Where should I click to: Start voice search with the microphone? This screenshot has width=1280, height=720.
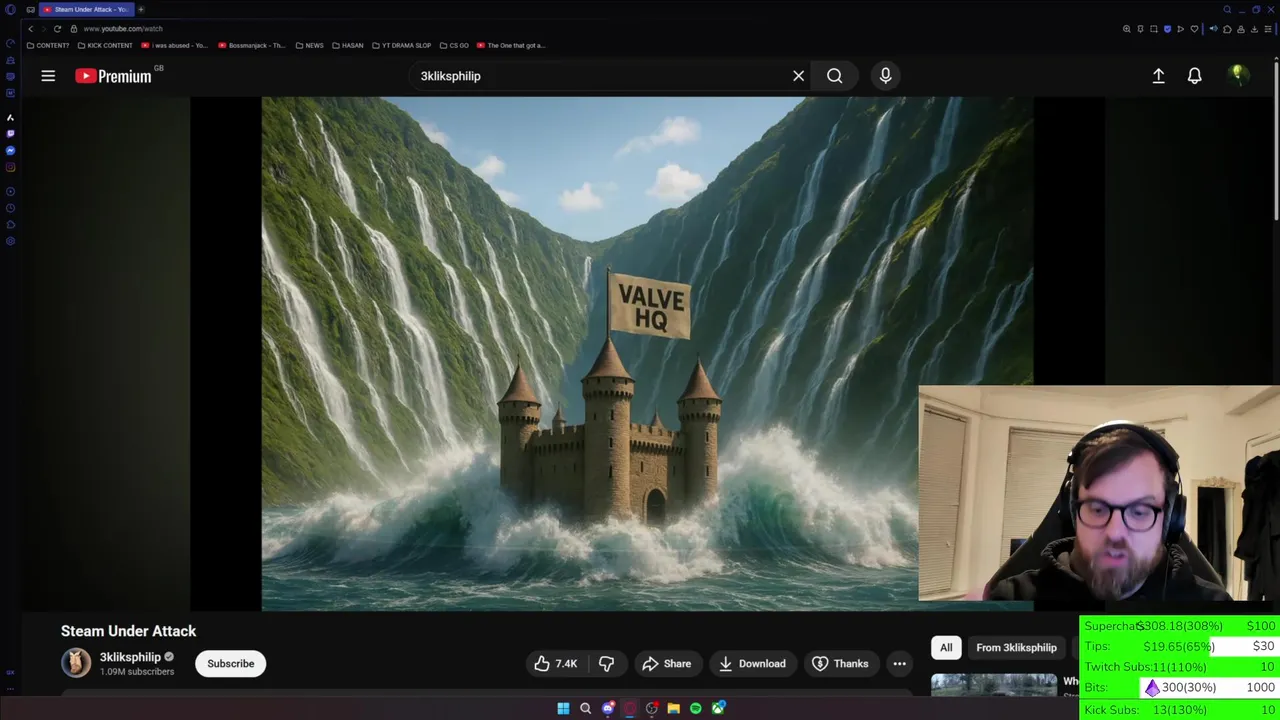885,76
